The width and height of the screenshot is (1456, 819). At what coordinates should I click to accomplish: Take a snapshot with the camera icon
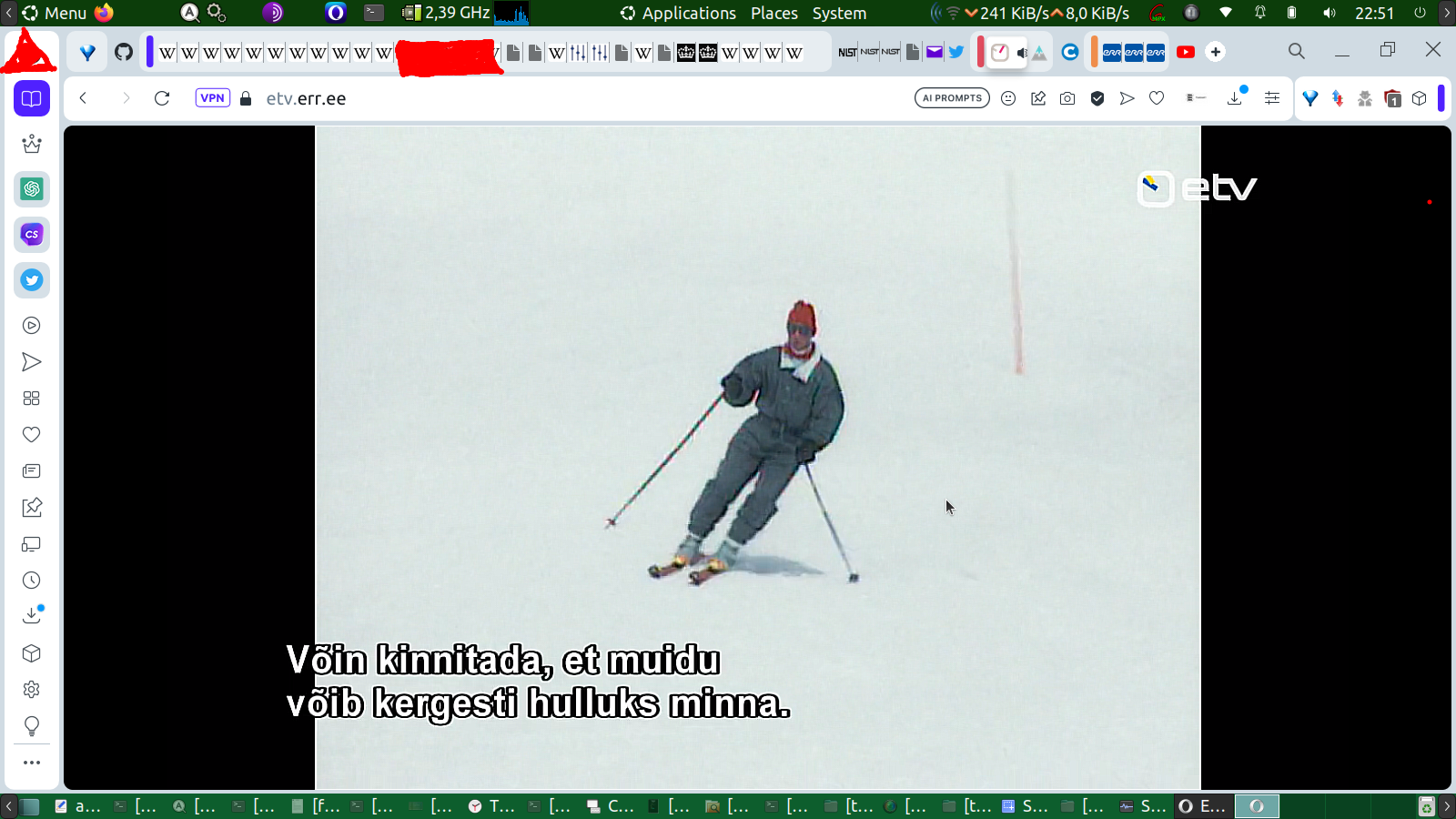[1067, 98]
